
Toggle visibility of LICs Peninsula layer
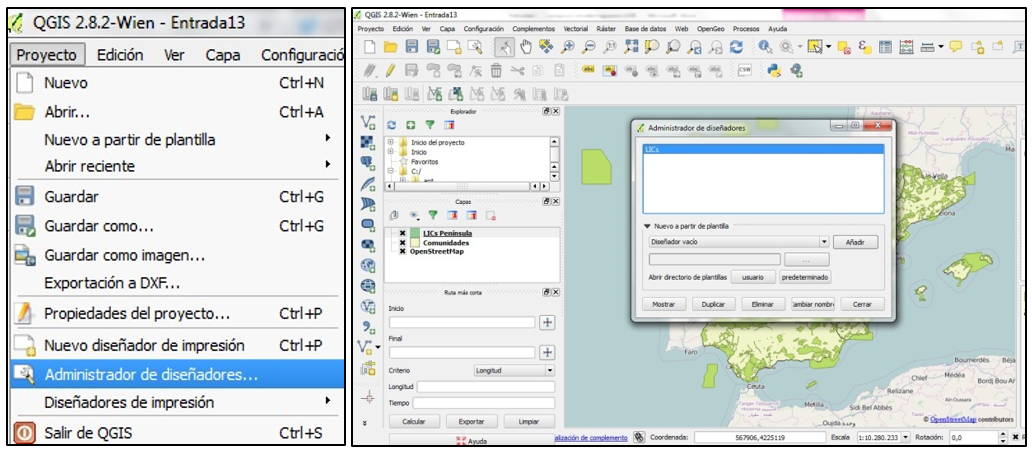(402, 233)
